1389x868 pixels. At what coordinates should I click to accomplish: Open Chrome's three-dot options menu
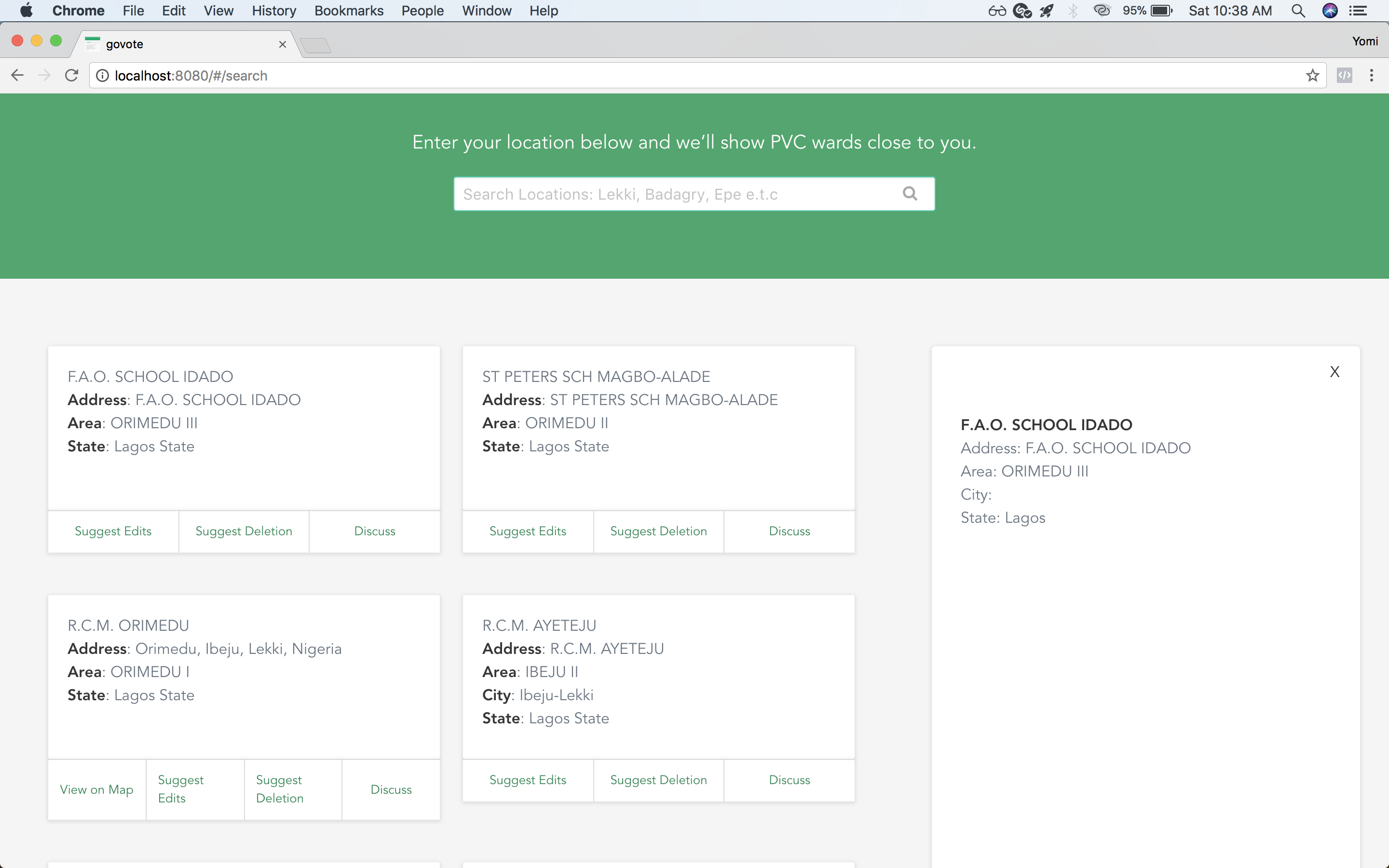point(1372,75)
